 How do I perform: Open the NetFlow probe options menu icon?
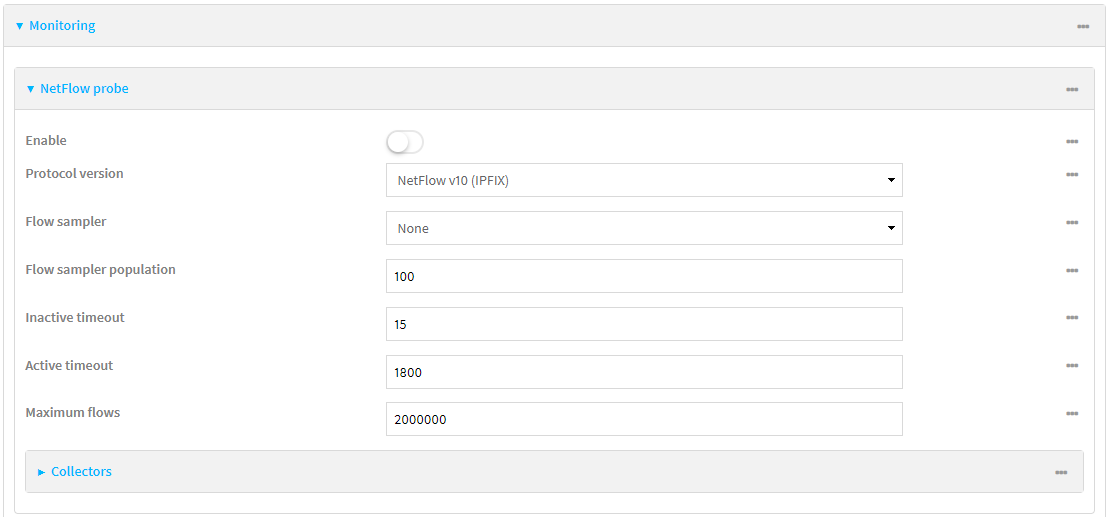(1071, 89)
